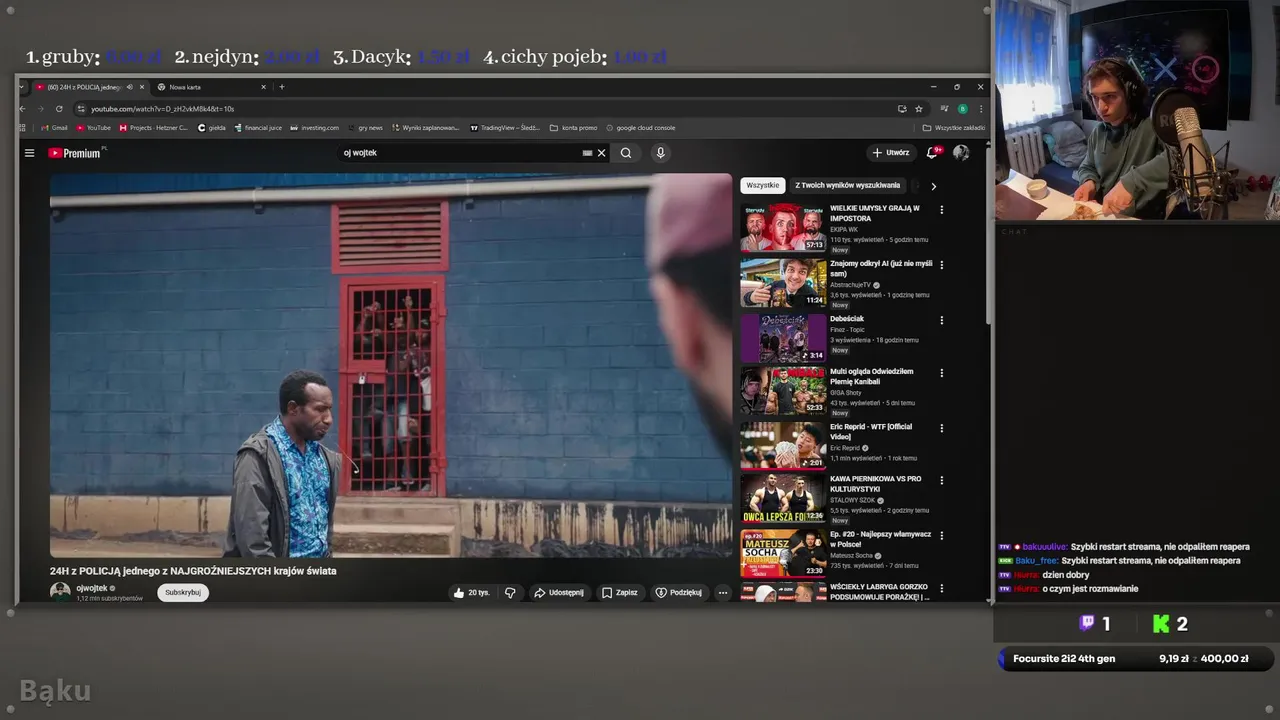Image resolution: width=1280 pixels, height=720 pixels.
Task: Share the video via Udostępnij
Action: click(559, 592)
